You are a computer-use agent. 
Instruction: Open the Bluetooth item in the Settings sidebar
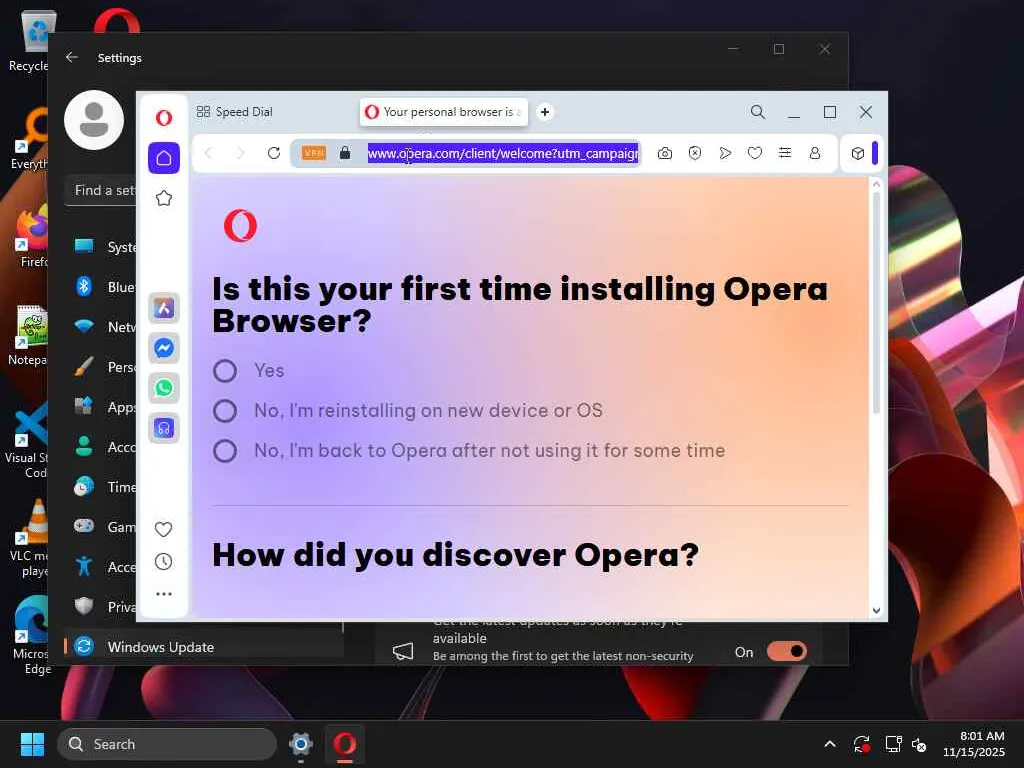104,287
